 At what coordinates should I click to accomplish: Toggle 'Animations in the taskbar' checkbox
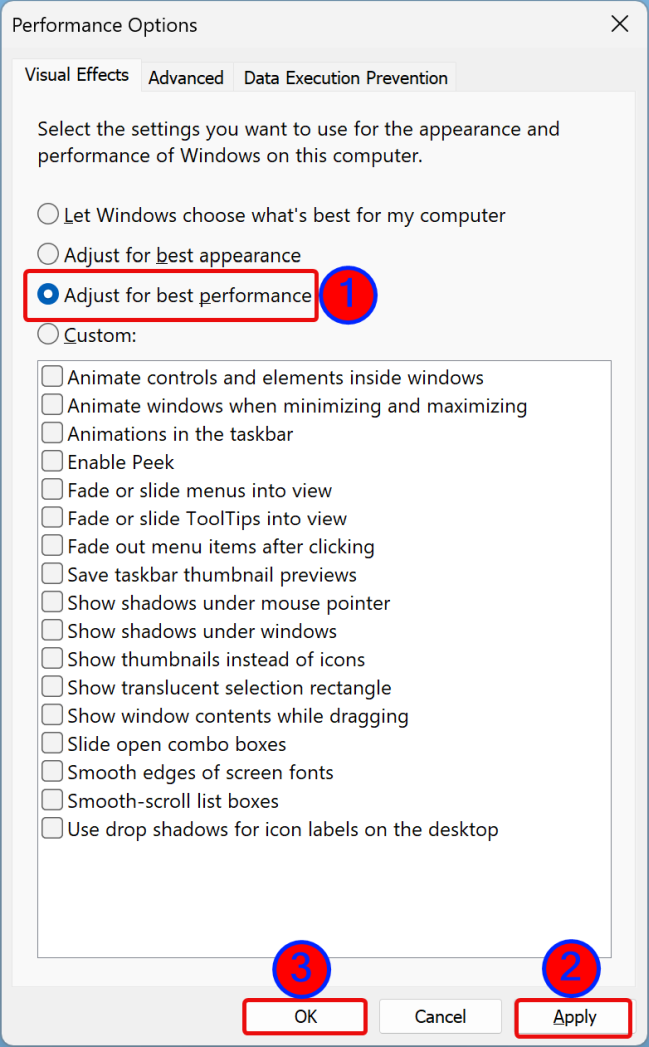point(52,434)
